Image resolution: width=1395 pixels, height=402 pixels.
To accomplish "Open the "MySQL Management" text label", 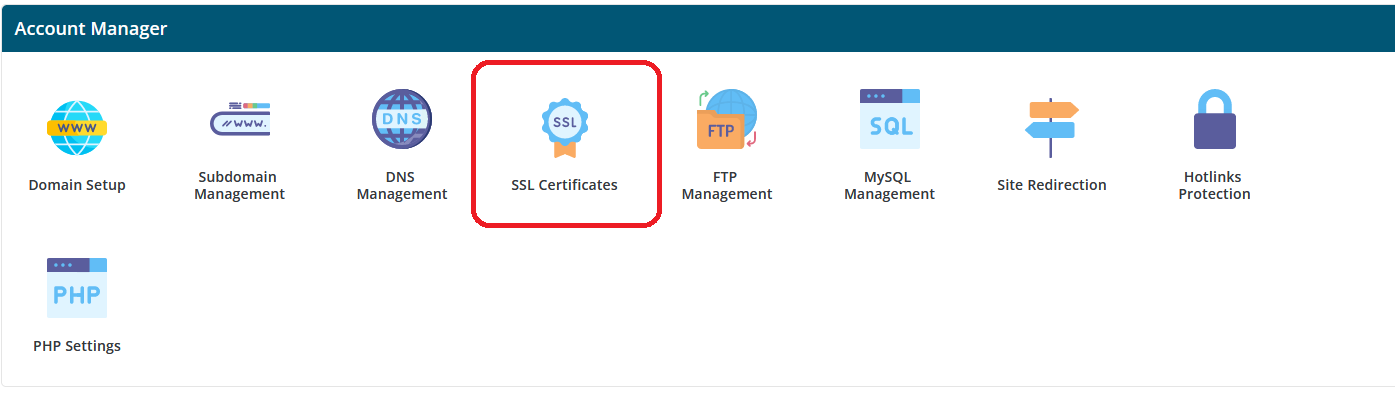I will [889, 186].
